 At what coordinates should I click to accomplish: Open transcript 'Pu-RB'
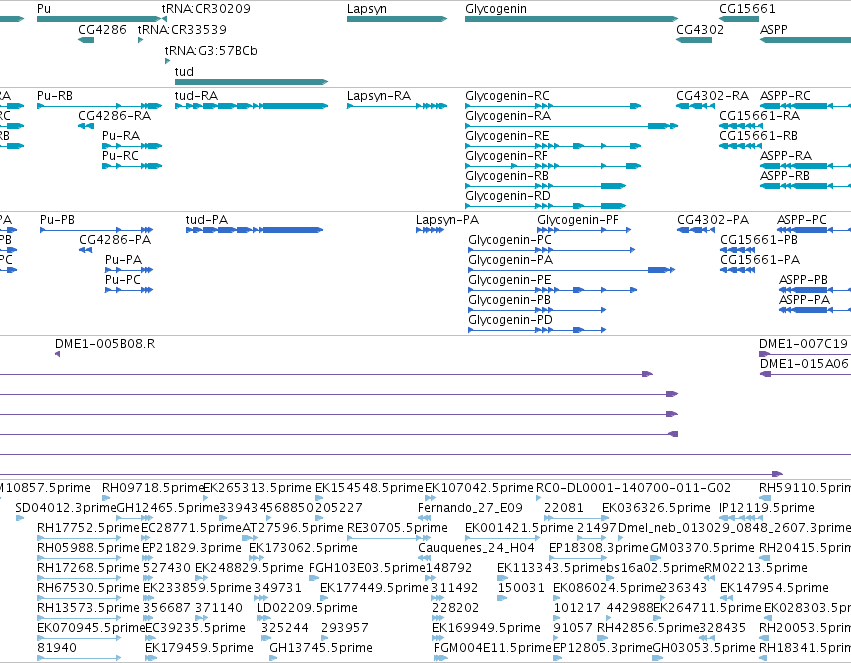point(55,96)
